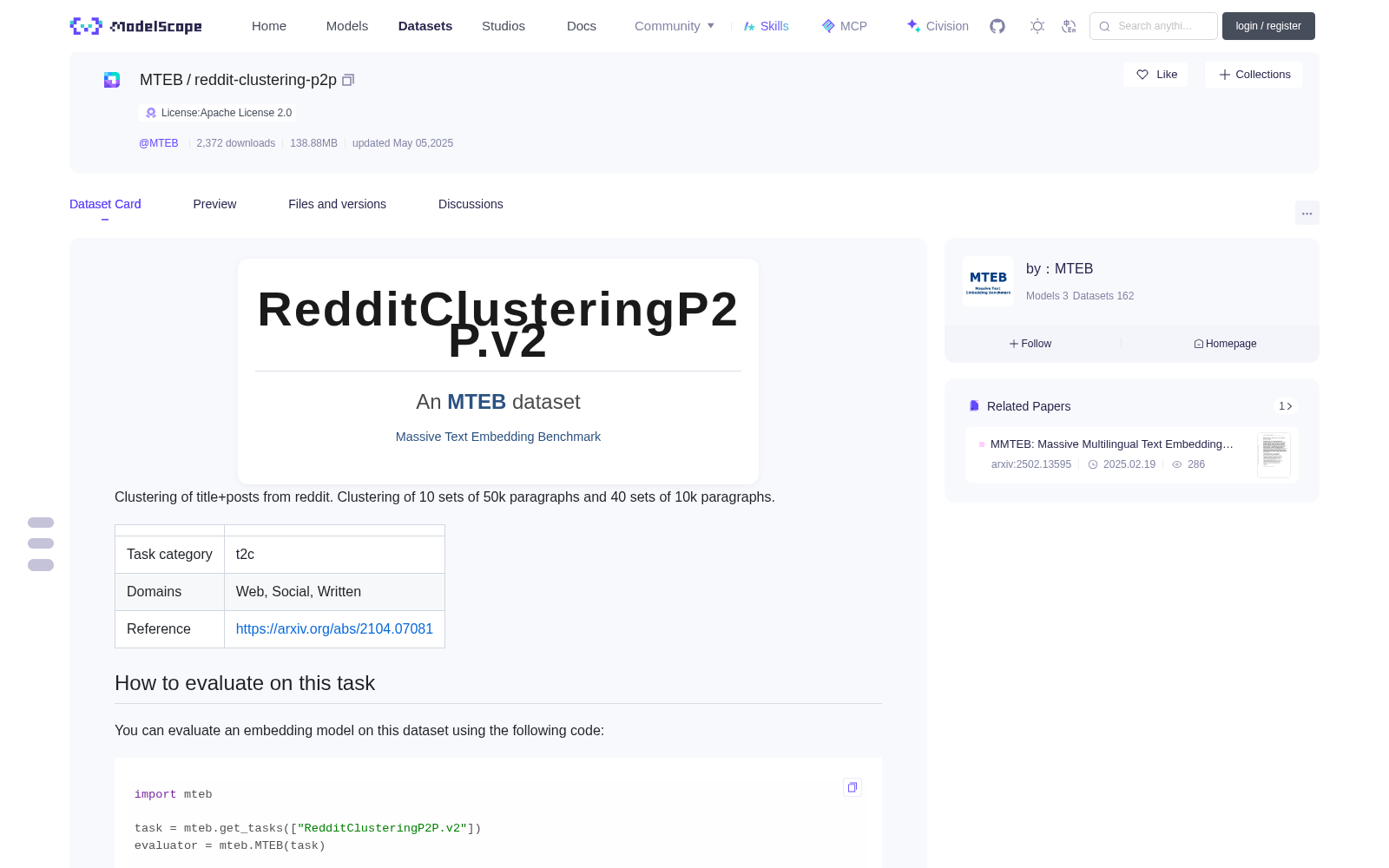
Task: Visit the MTEB Homepage link
Action: [x=1225, y=344]
